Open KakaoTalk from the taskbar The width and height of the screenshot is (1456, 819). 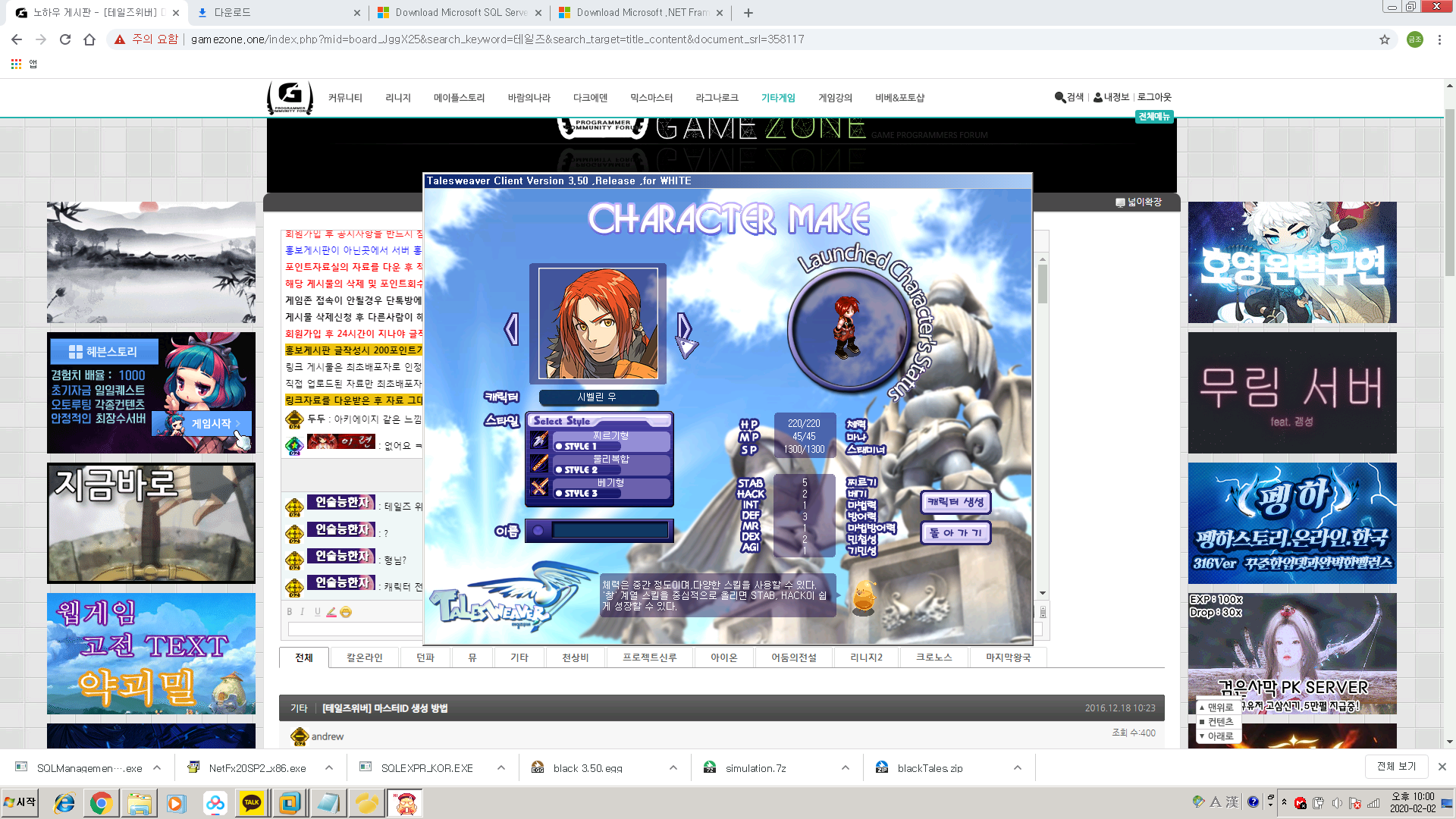(252, 803)
